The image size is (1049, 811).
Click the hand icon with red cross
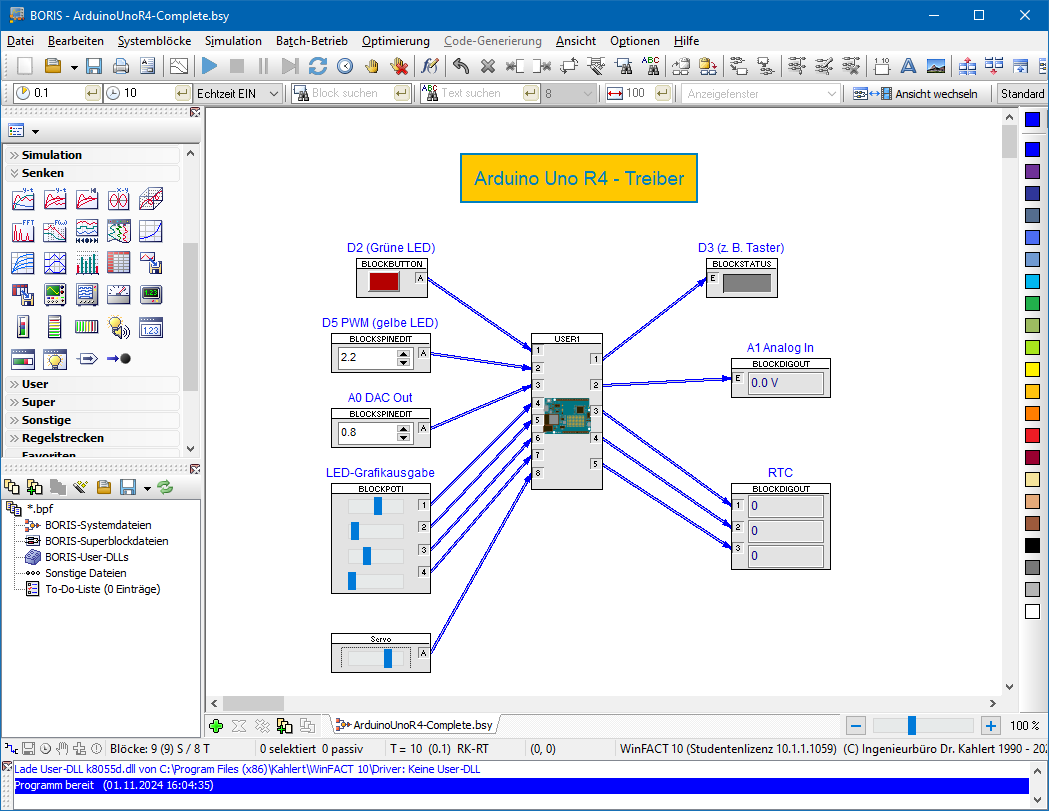click(x=399, y=66)
